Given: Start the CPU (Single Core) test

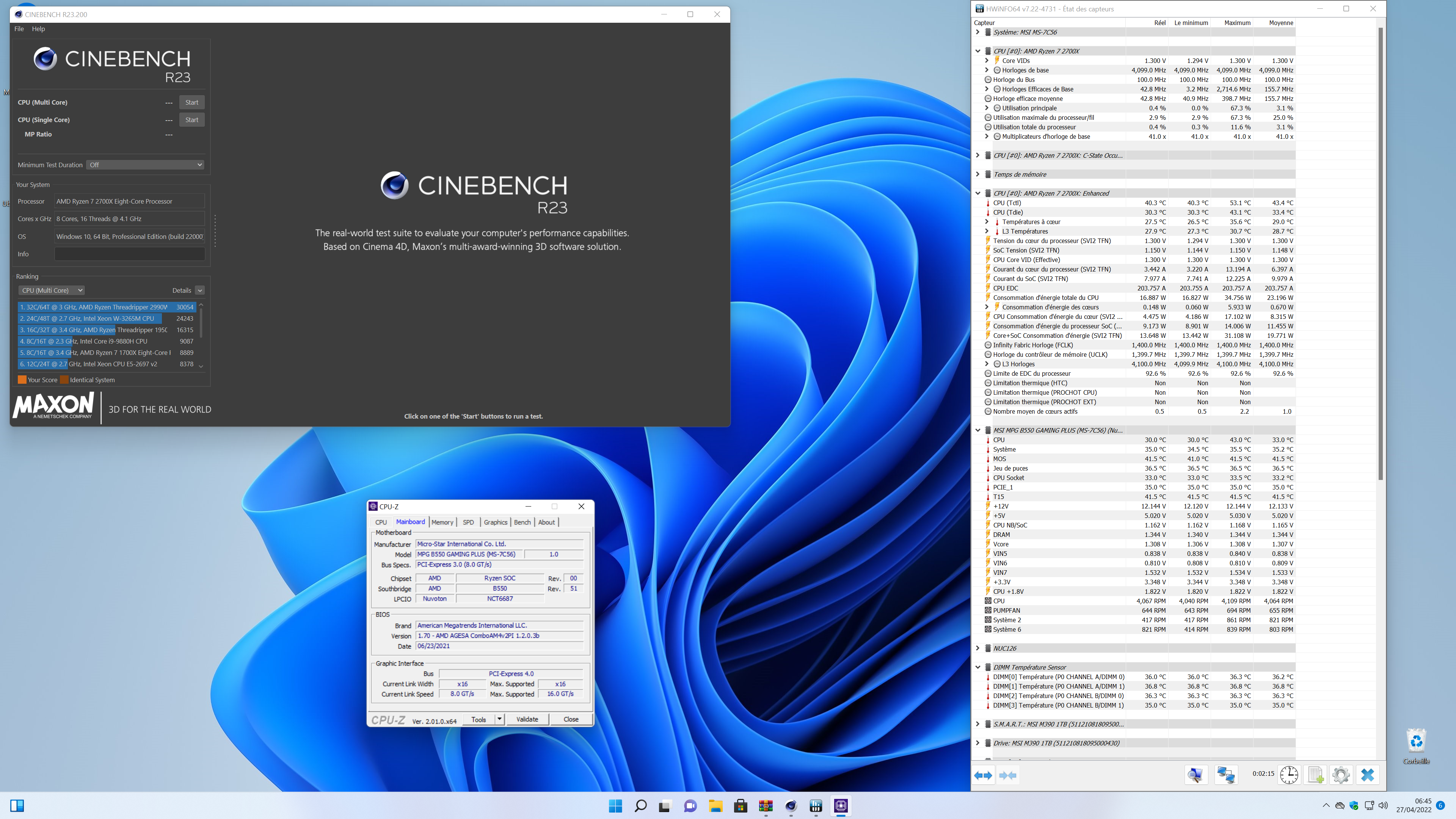Looking at the screenshot, I should (191, 120).
